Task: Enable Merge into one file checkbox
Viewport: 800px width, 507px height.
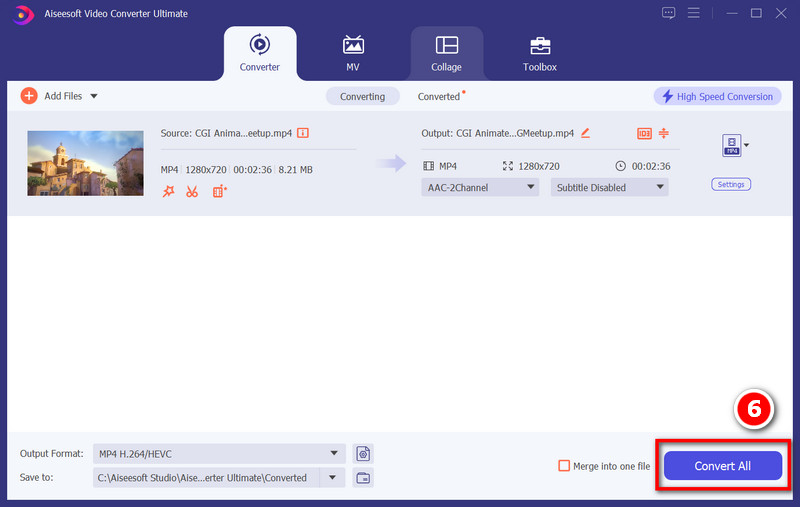Action: tap(564, 466)
